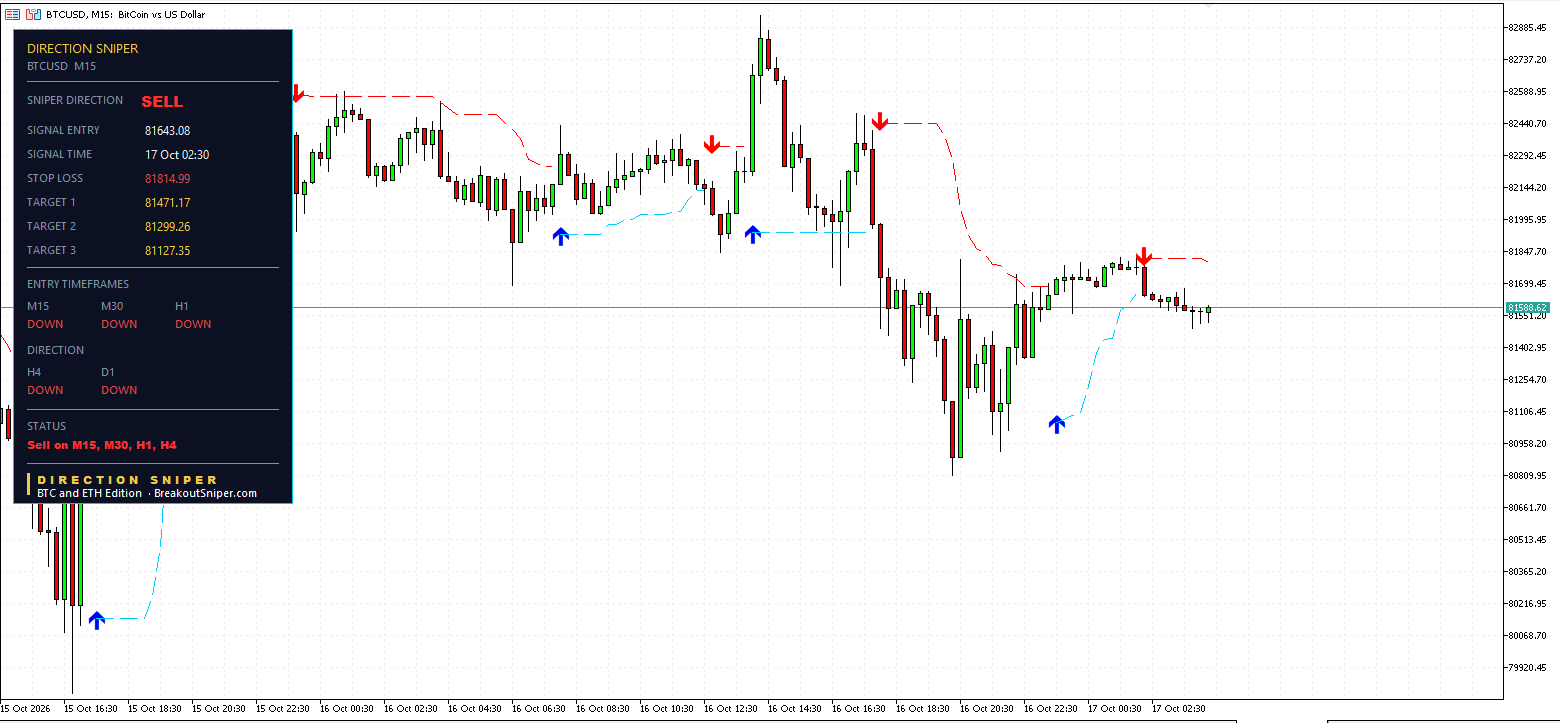Select the Target 3 value 81127.35
The image size is (1560, 723).
[x=167, y=251]
